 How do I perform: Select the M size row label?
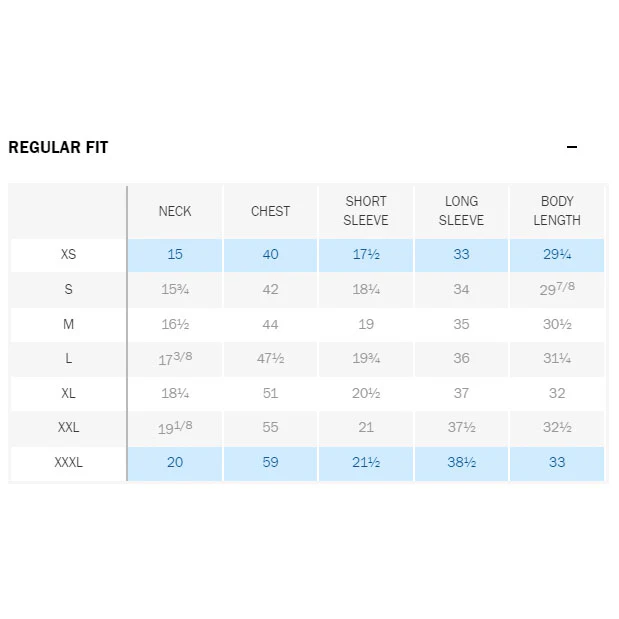68,324
